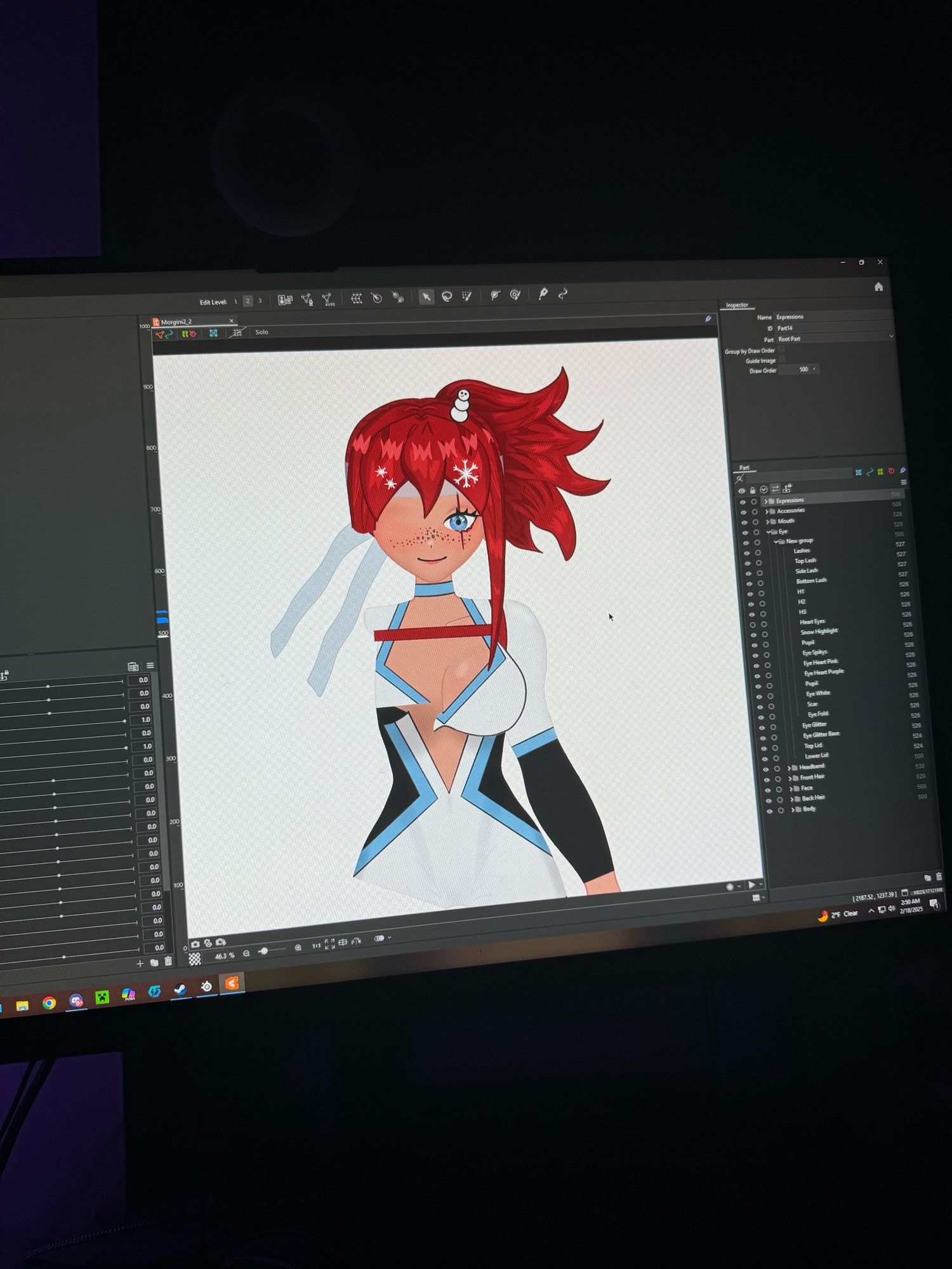The width and height of the screenshot is (952, 1269).
Task: Create a warp deformer
Action: pos(357,298)
